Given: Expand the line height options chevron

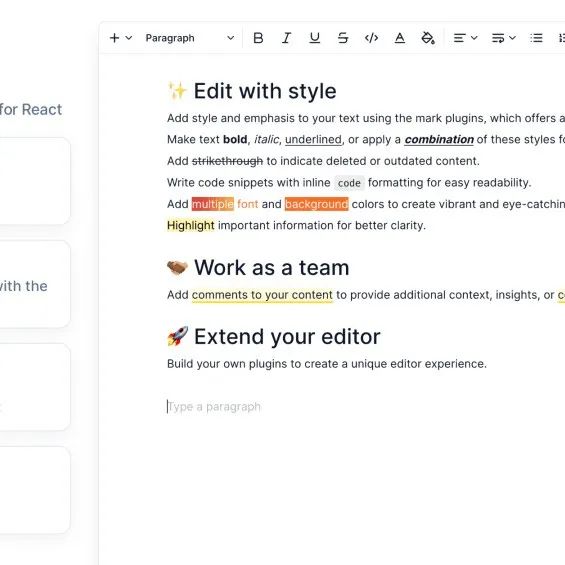Looking at the screenshot, I should (x=512, y=38).
